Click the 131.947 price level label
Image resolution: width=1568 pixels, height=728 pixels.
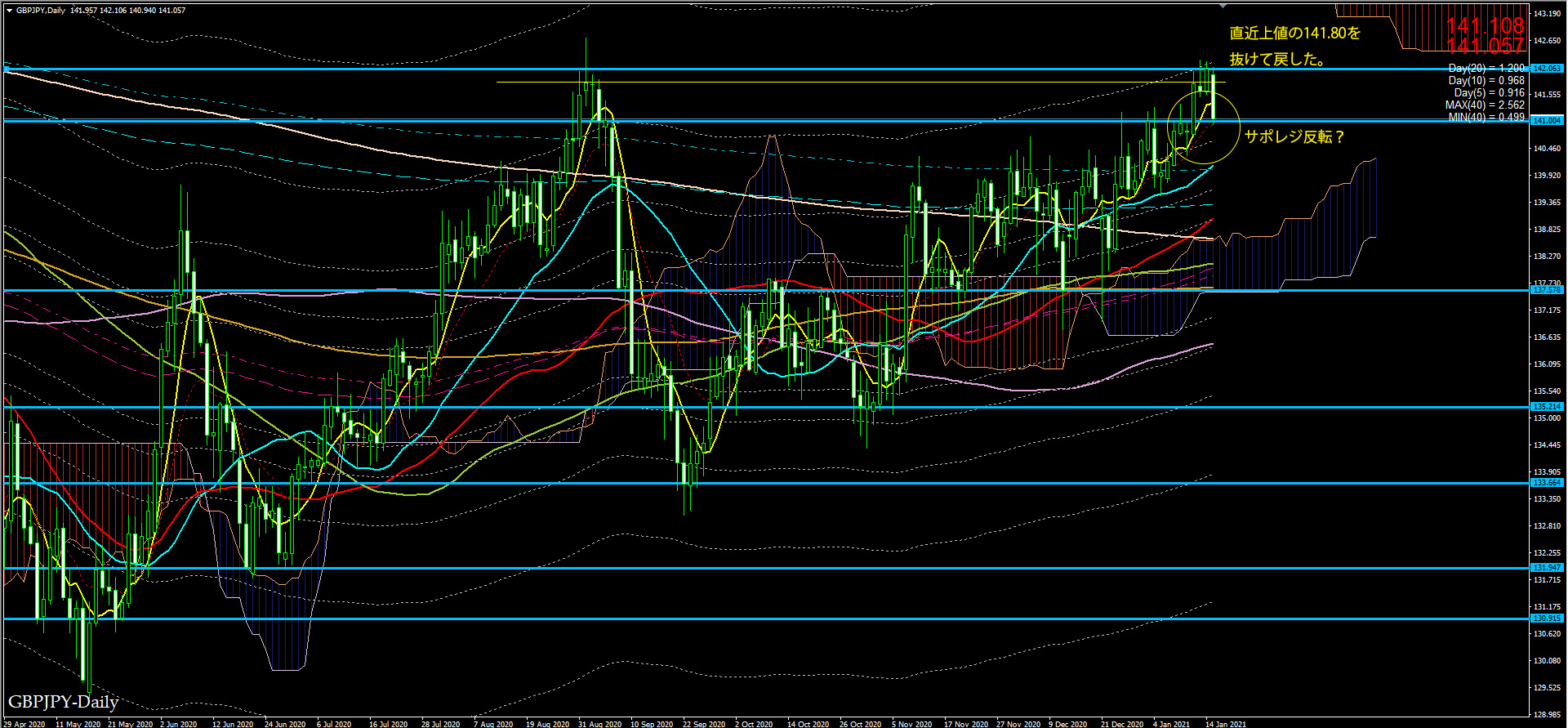1547,567
